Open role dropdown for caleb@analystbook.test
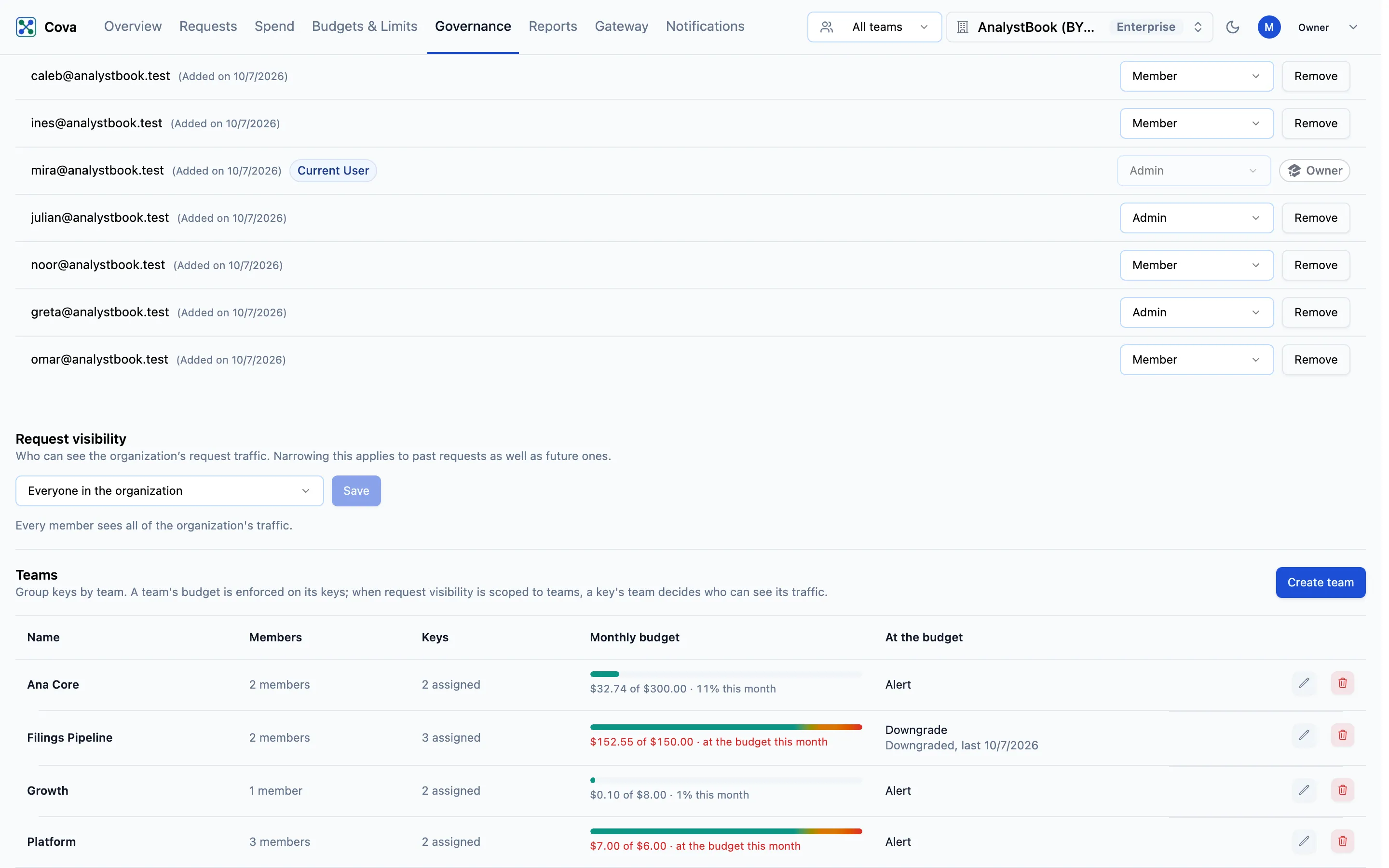 coord(1196,76)
